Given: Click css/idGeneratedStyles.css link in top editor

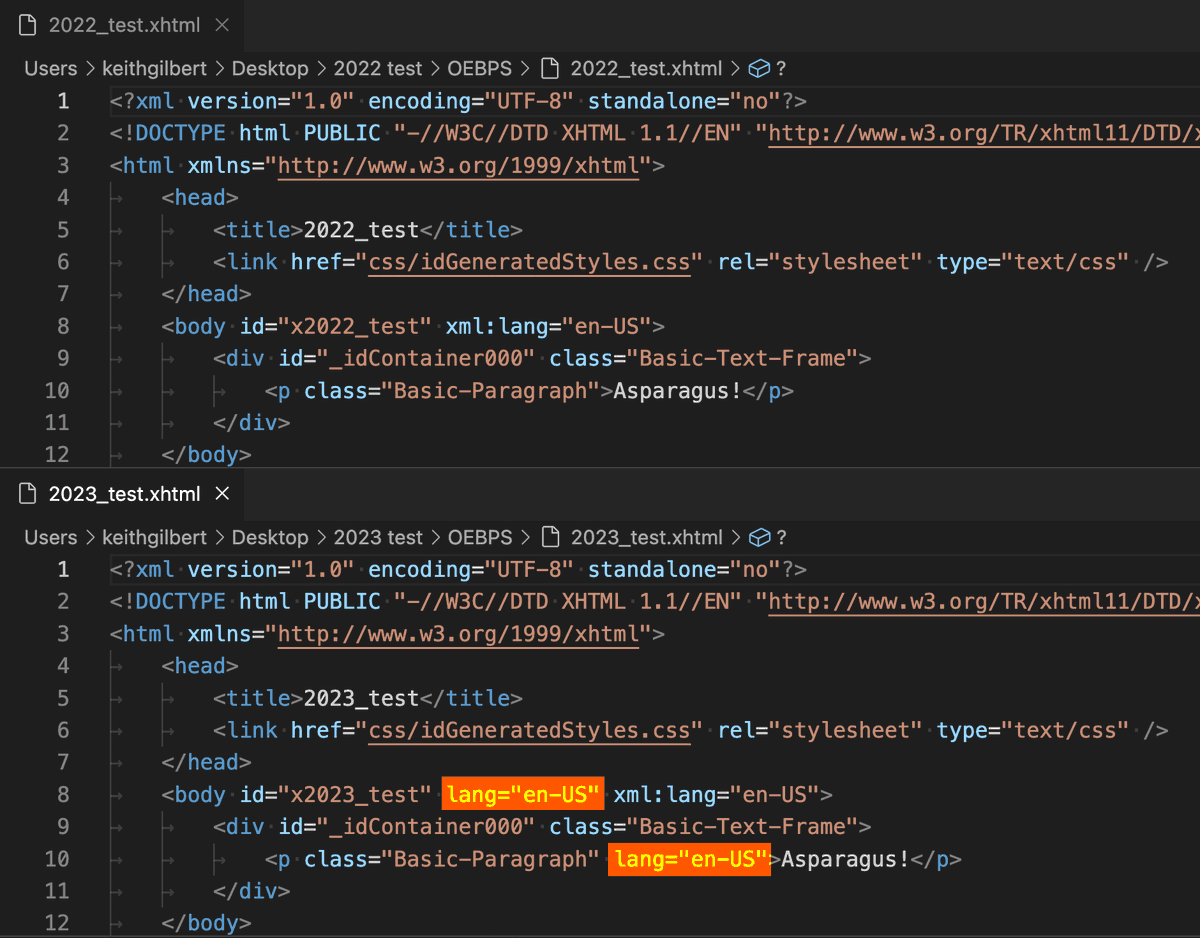Looking at the screenshot, I should 529,262.
